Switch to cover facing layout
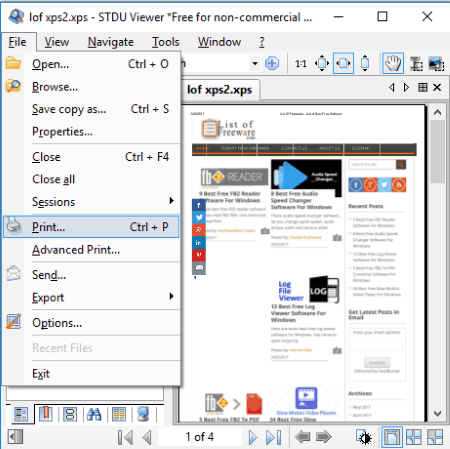This screenshot has width=450, height=449. coord(435,437)
